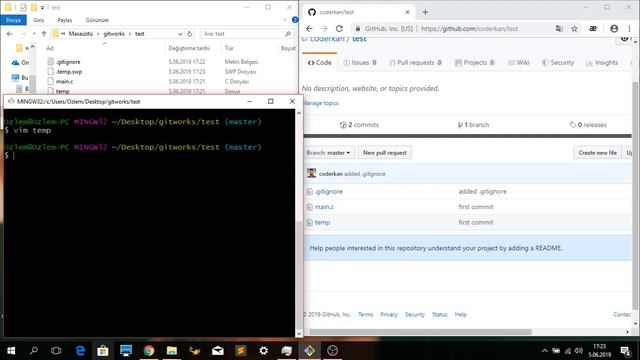Click translate page icon in address bar
The height and width of the screenshot is (360, 640).
pos(559,29)
